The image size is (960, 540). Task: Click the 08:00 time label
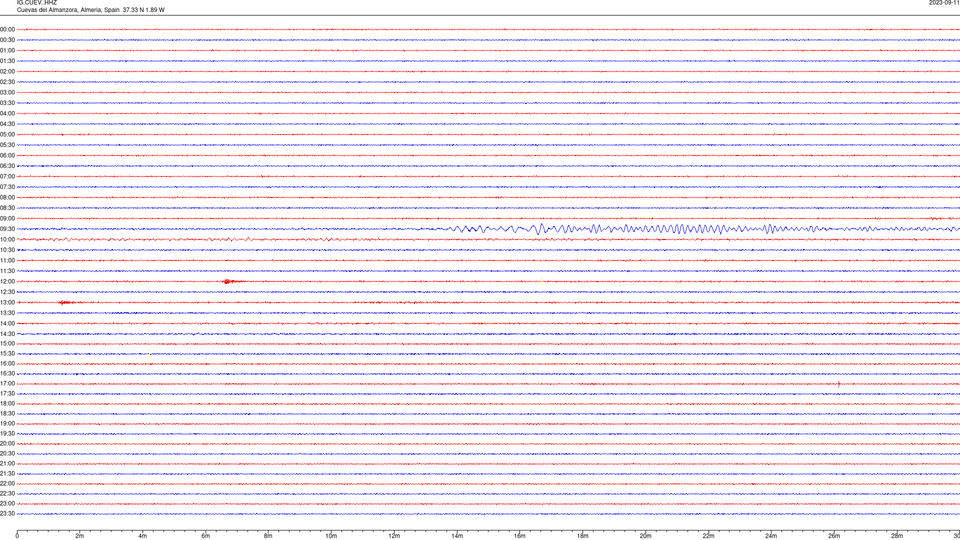pos(7,197)
